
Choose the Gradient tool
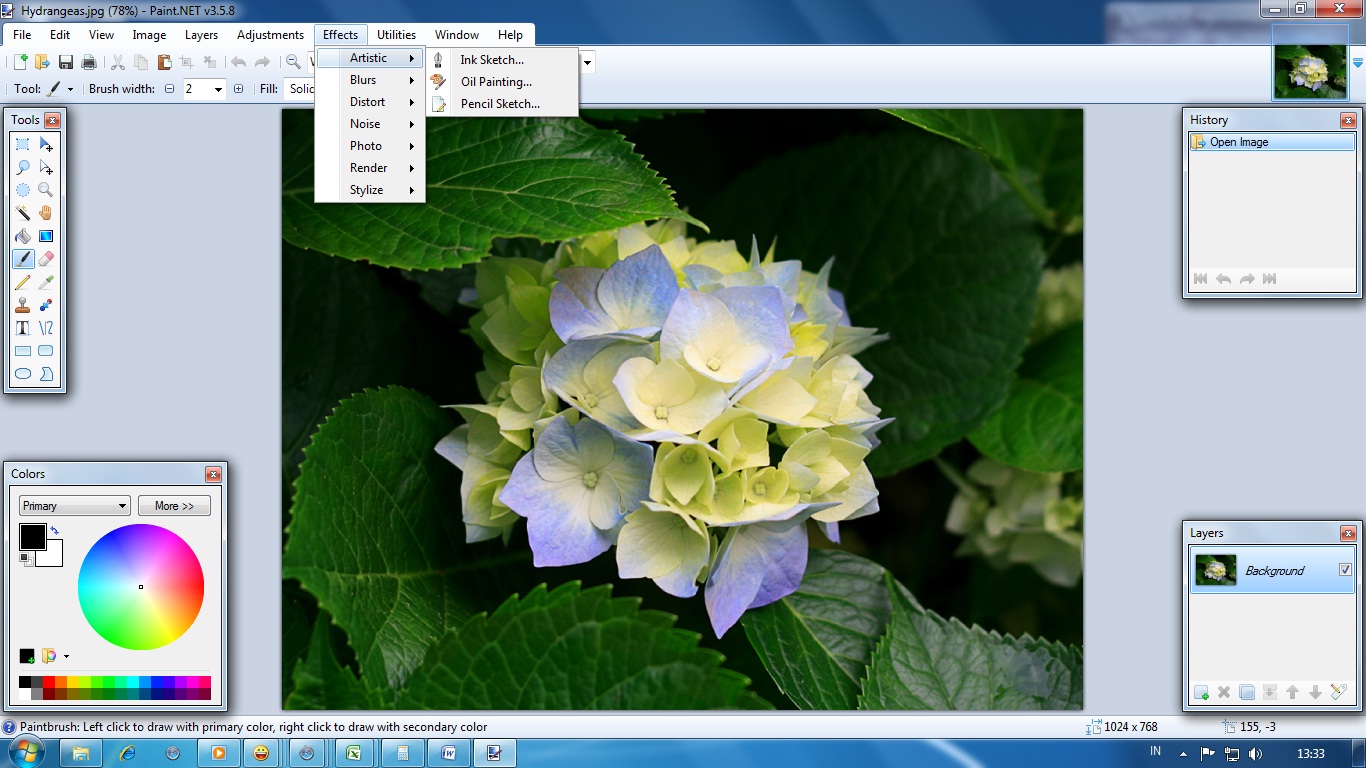point(46,237)
